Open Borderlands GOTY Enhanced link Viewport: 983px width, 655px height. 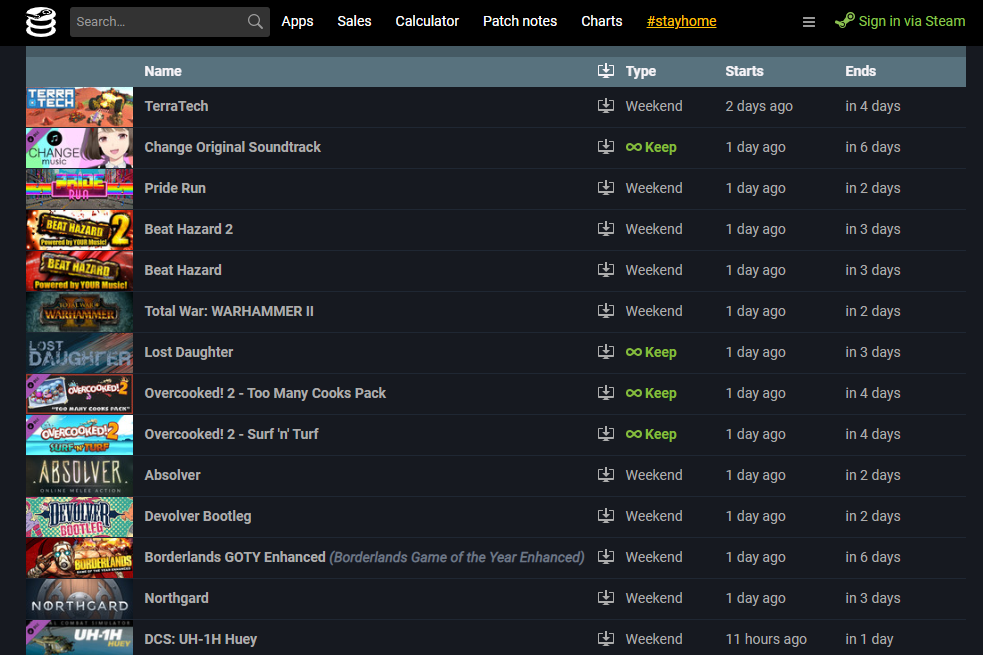[235, 557]
